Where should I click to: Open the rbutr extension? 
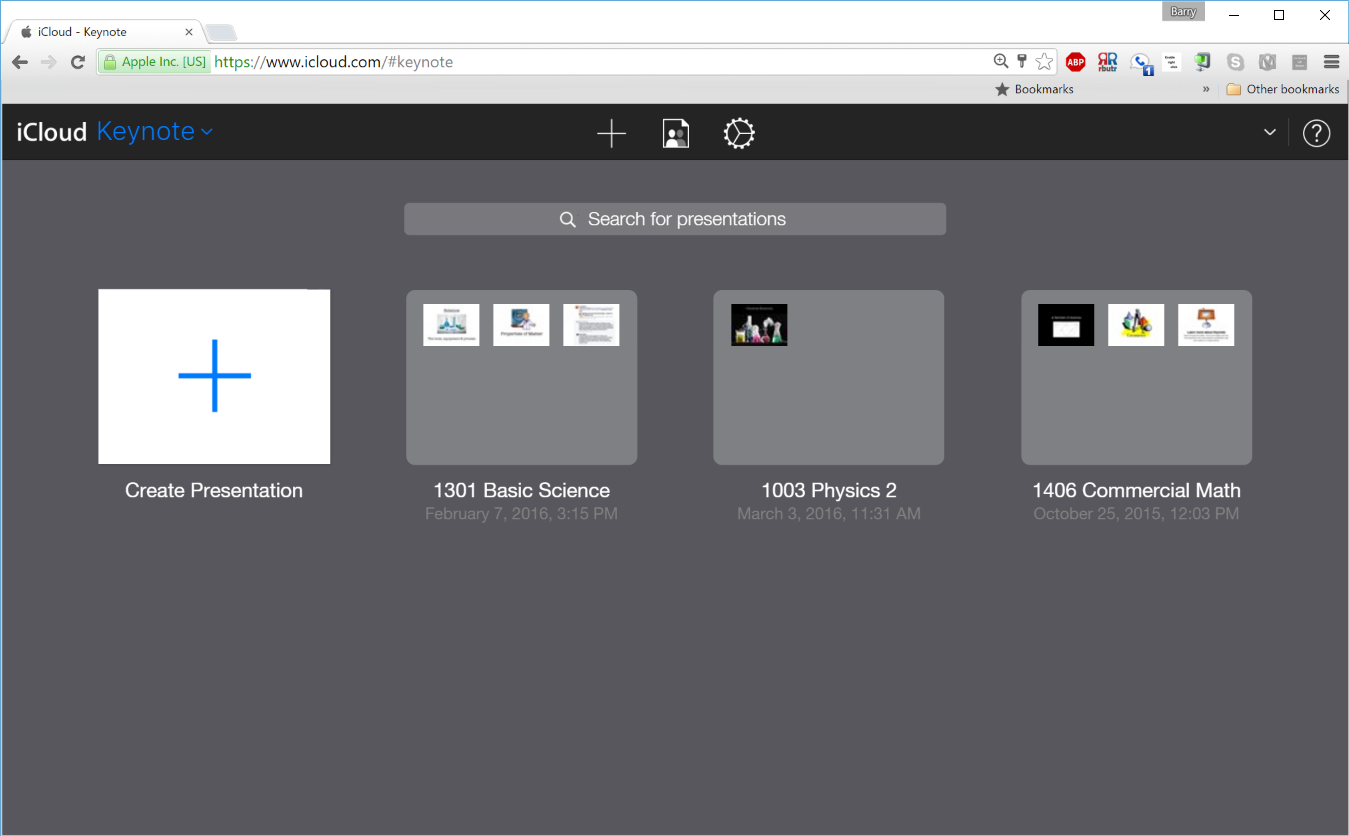pyautogui.click(x=1107, y=62)
